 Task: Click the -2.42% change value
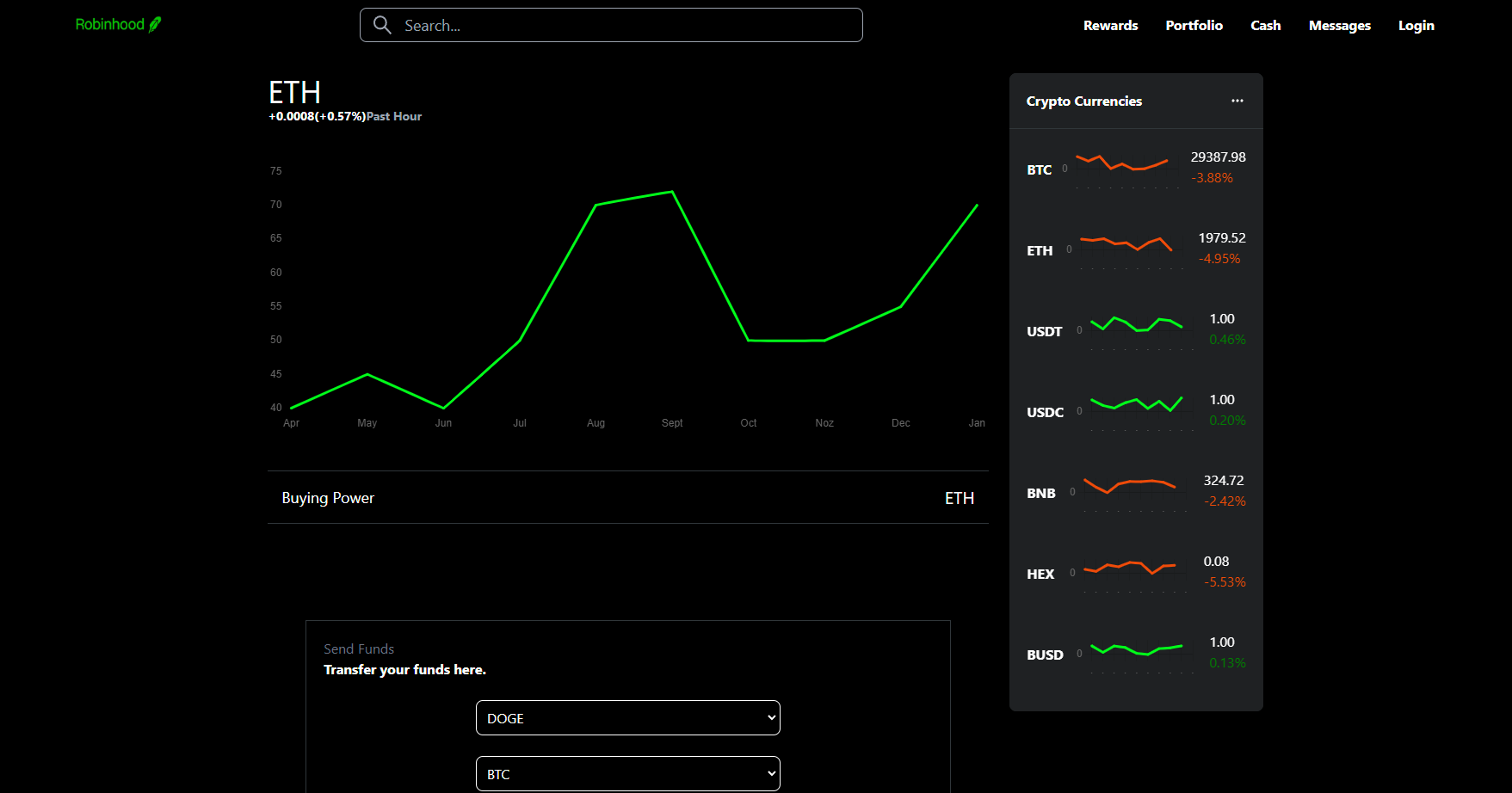pyautogui.click(x=1225, y=501)
